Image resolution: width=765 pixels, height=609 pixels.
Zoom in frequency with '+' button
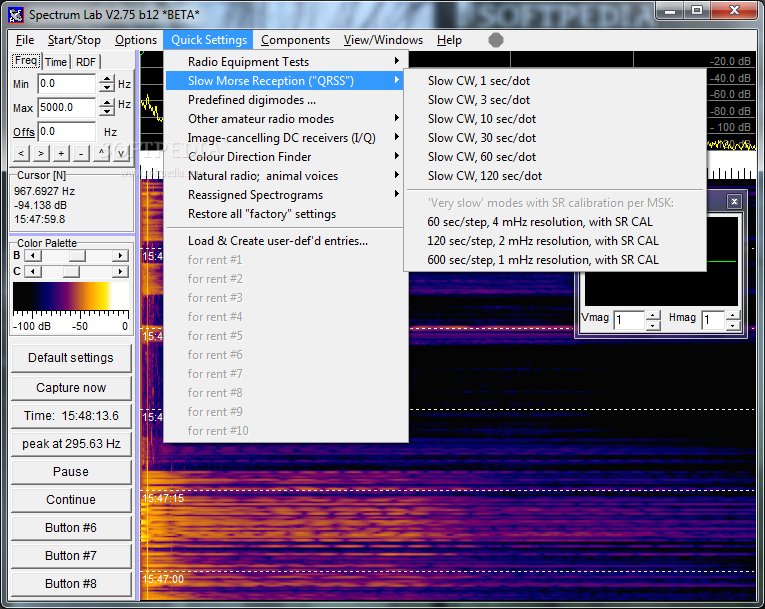tap(61, 153)
